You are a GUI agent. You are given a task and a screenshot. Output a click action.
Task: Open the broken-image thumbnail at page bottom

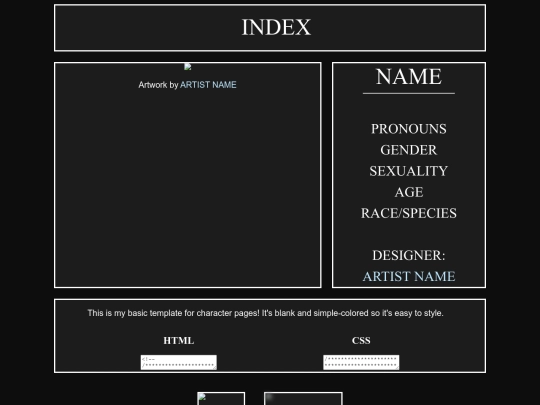point(221,398)
